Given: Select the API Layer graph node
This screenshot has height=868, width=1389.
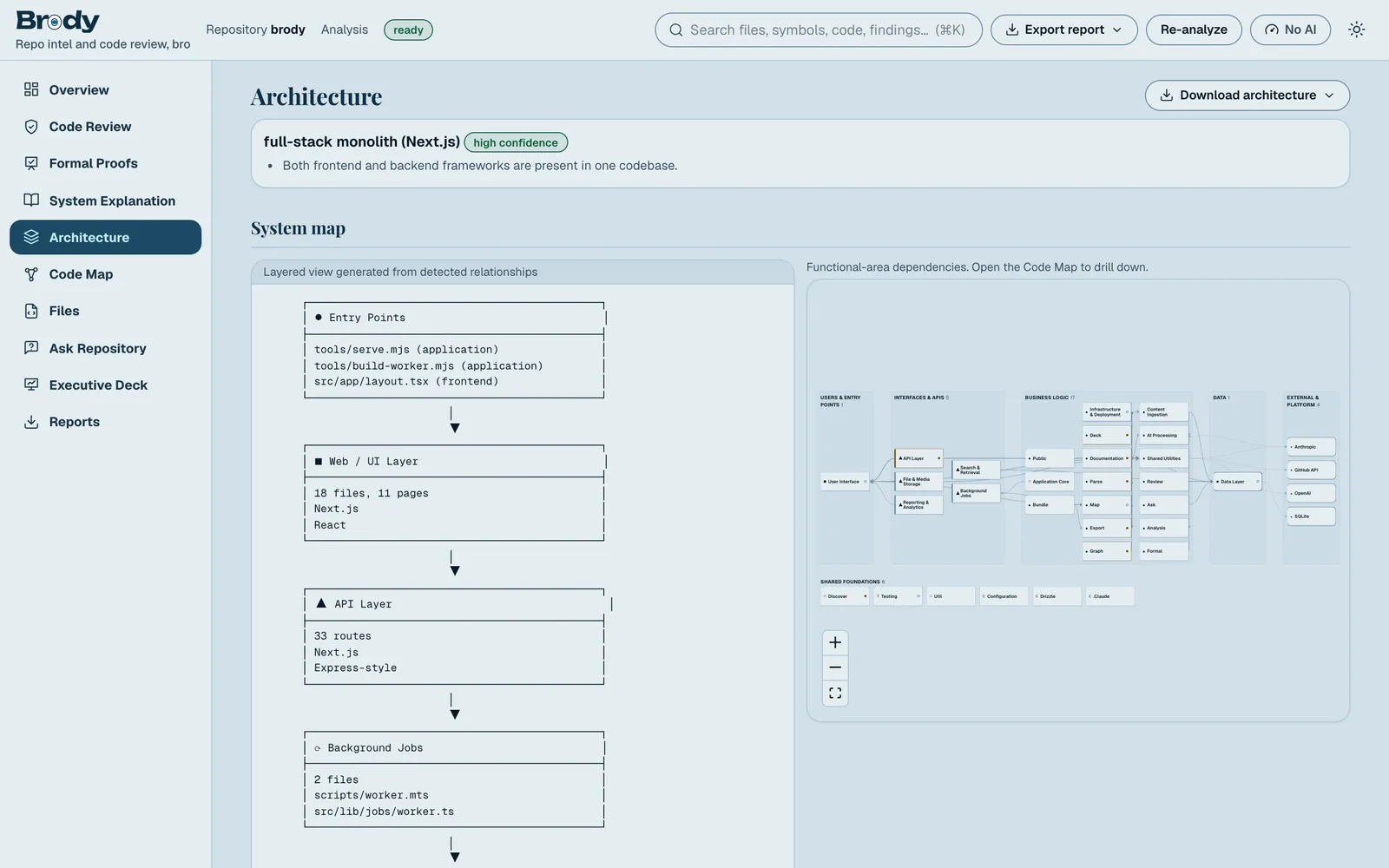Looking at the screenshot, I should tap(918, 458).
